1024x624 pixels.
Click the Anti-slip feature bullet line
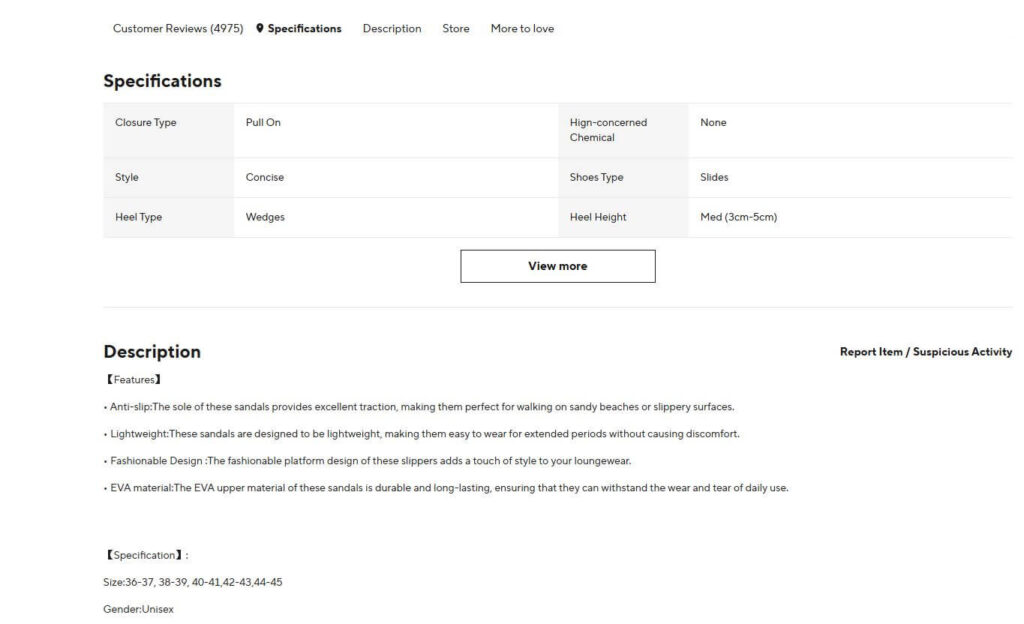click(419, 407)
